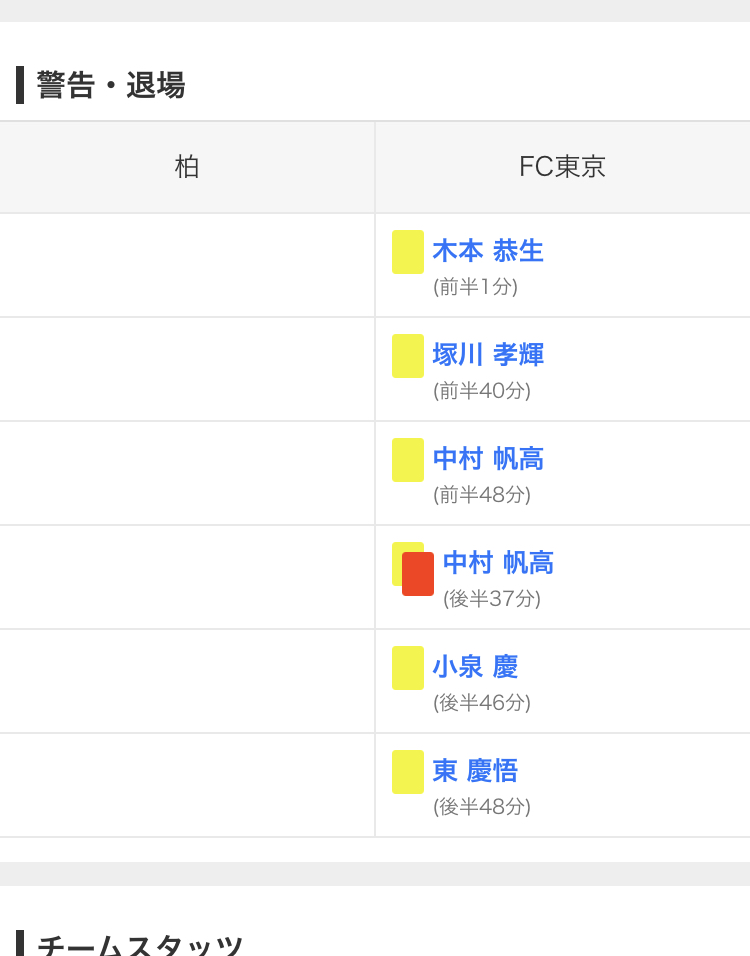Click the (前半1分) time label
This screenshot has height=956, width=750.
pos(476,287)
